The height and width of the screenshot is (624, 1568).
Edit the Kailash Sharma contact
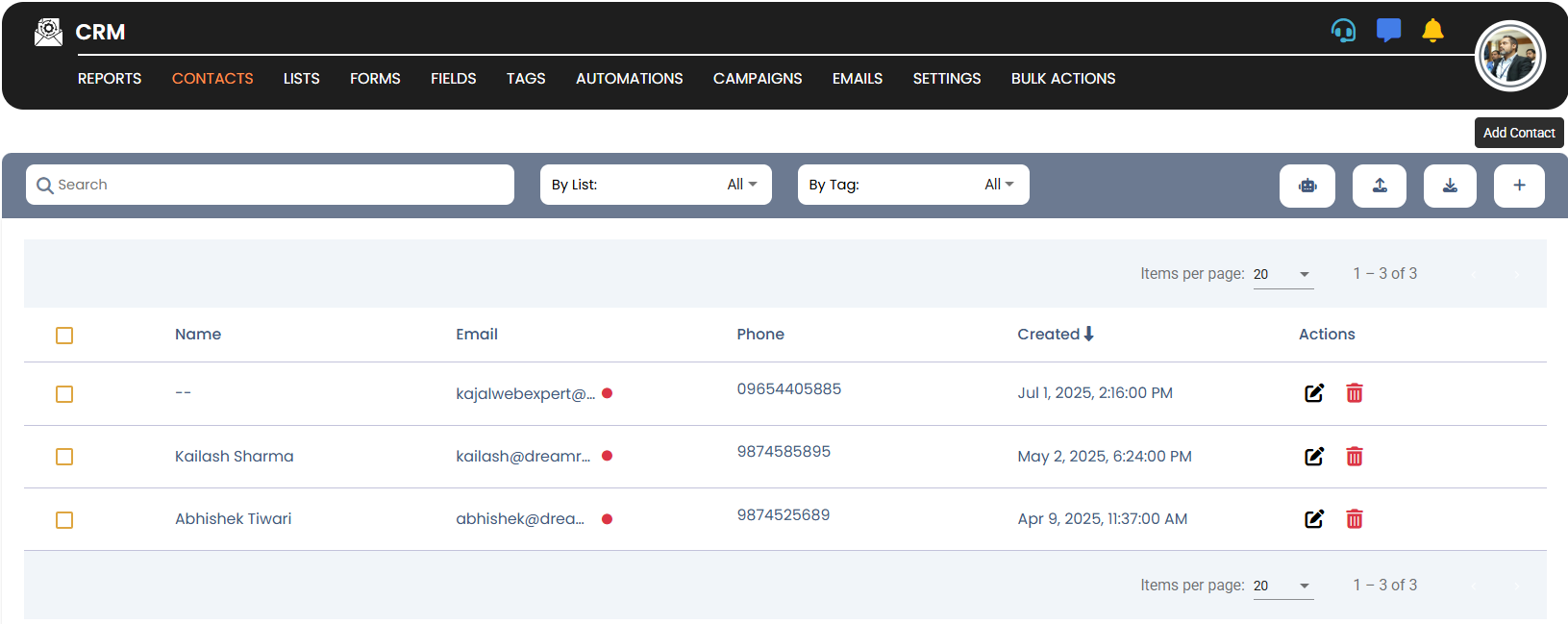point(1313,457)
